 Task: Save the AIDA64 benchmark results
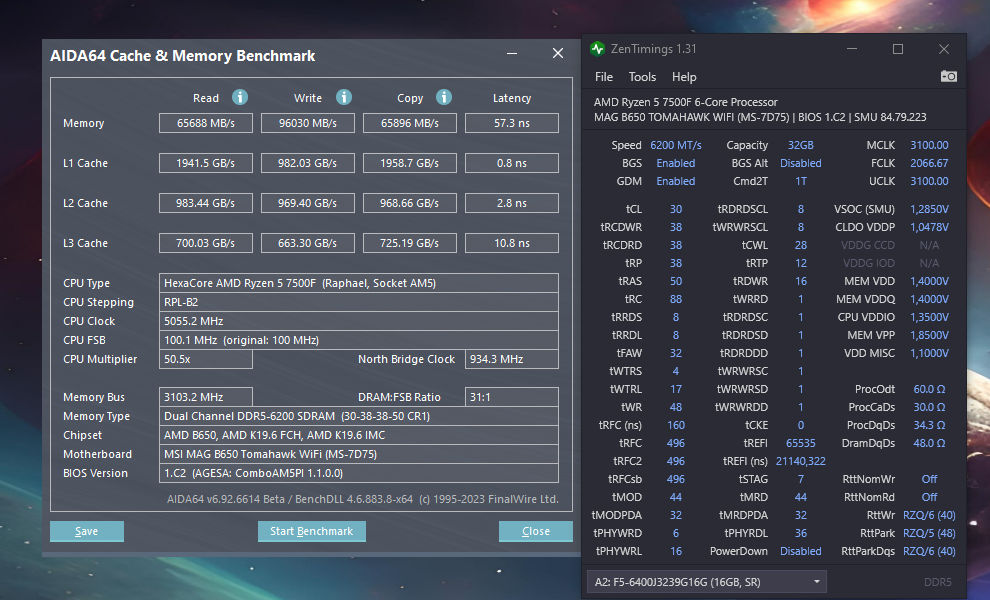tap(86, 531)
